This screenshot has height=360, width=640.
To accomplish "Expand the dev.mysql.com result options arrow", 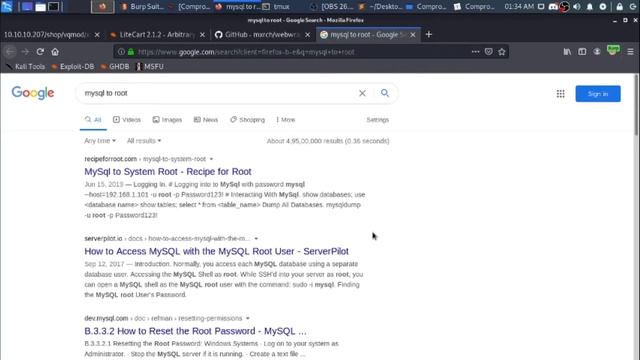I will pyautogui.click(x=247, y=318).
